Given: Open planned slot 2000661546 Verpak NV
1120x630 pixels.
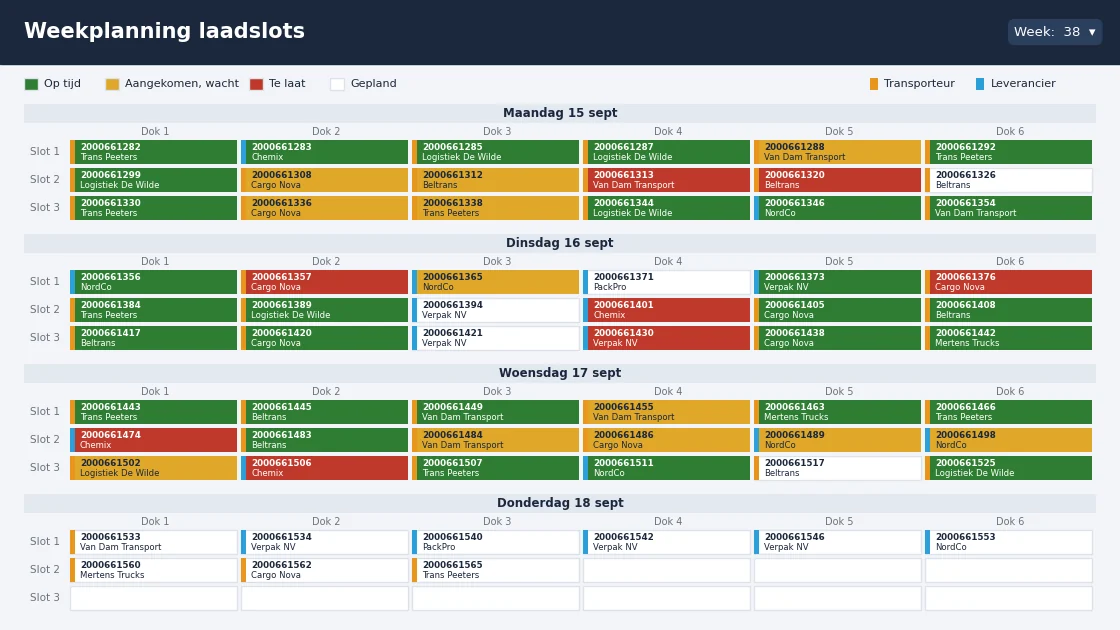Looking at the screenshot, I should [x=838, y=542].
